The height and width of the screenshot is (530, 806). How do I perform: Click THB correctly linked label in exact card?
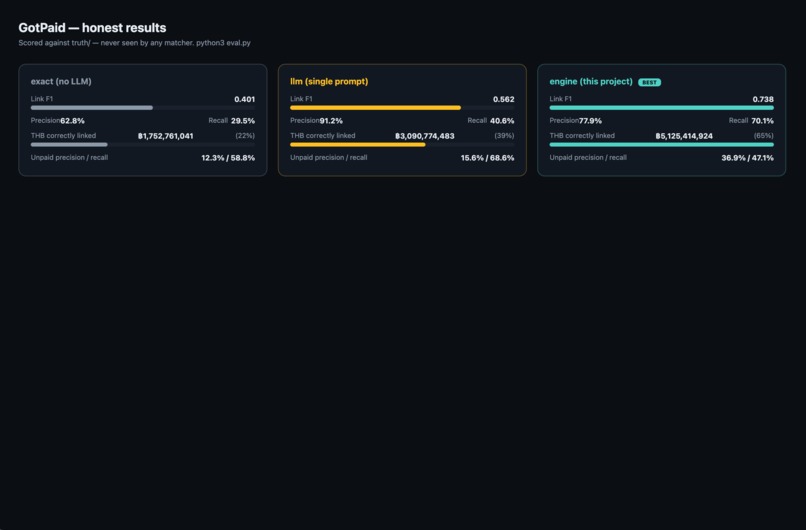click(x=63, y=136)
